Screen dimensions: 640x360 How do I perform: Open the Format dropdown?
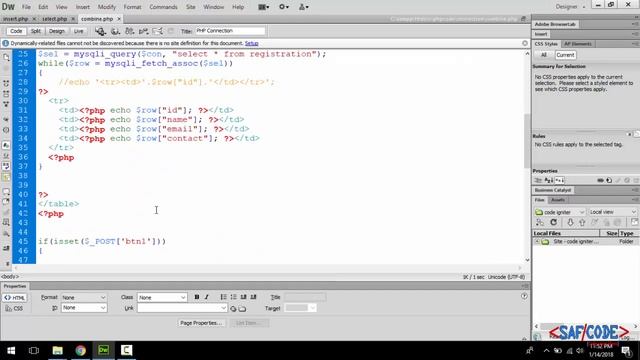coord(84,298)
